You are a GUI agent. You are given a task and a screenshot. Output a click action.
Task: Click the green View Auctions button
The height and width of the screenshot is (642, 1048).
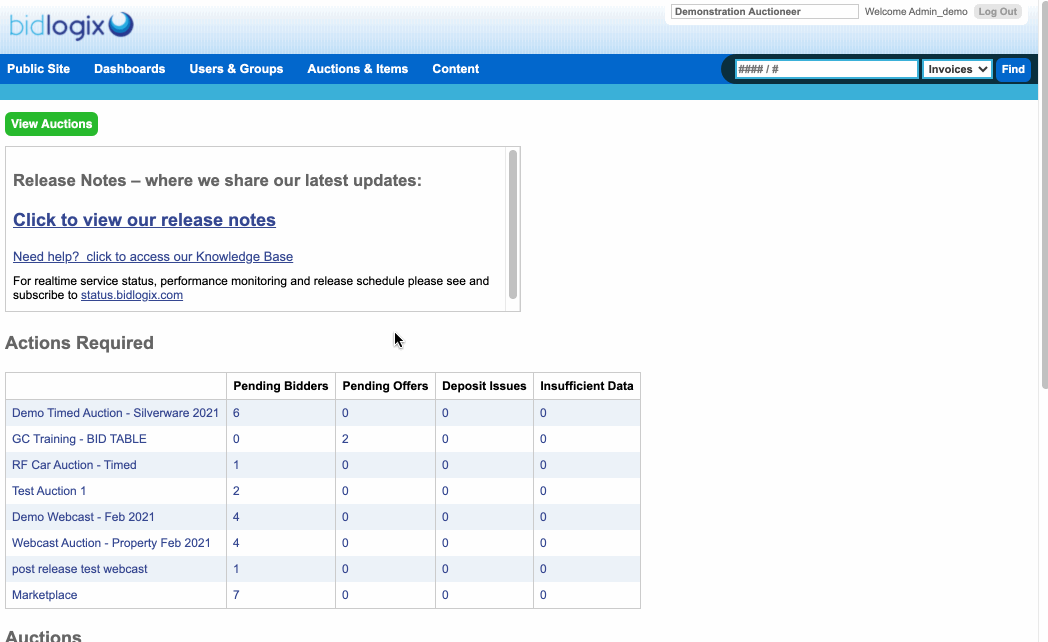tap(51, 124)
